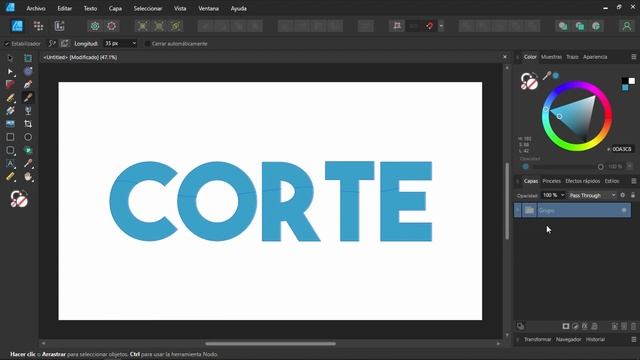
Task: Toggle snapping magnet button
Action: (x=429, y=26)
